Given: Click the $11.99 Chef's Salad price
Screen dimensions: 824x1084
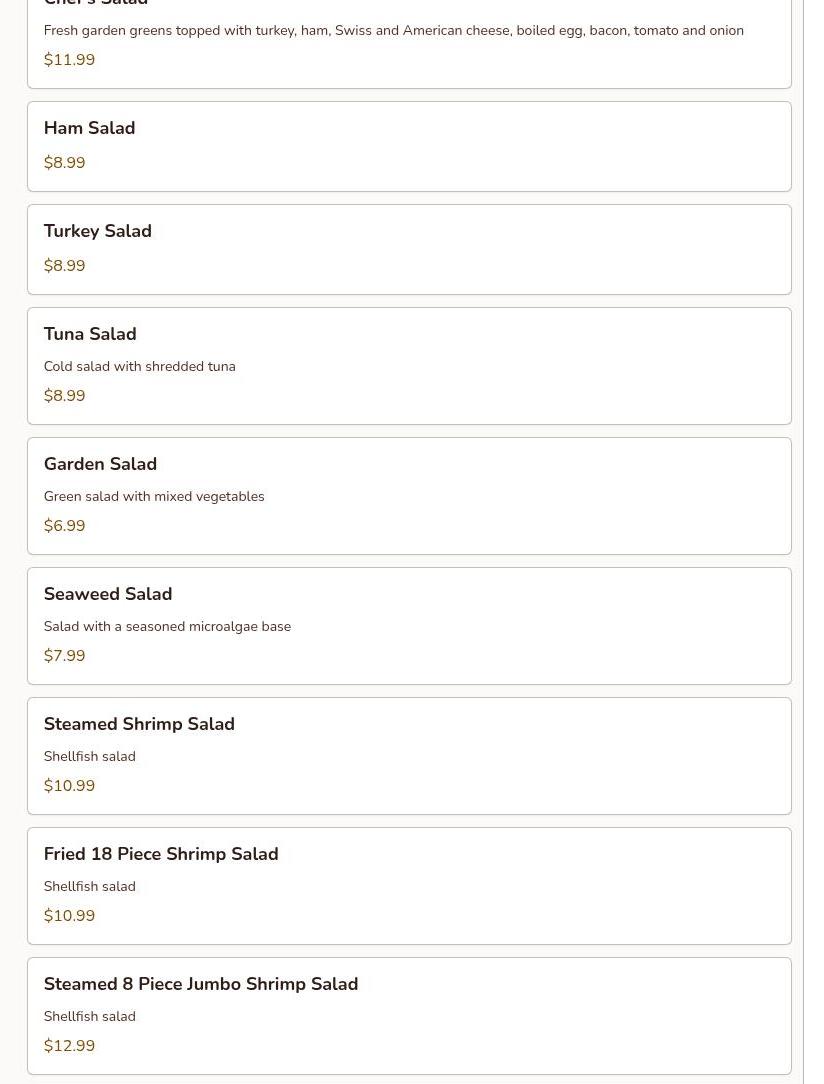Looking at the screenshot, I should (69, 60).
